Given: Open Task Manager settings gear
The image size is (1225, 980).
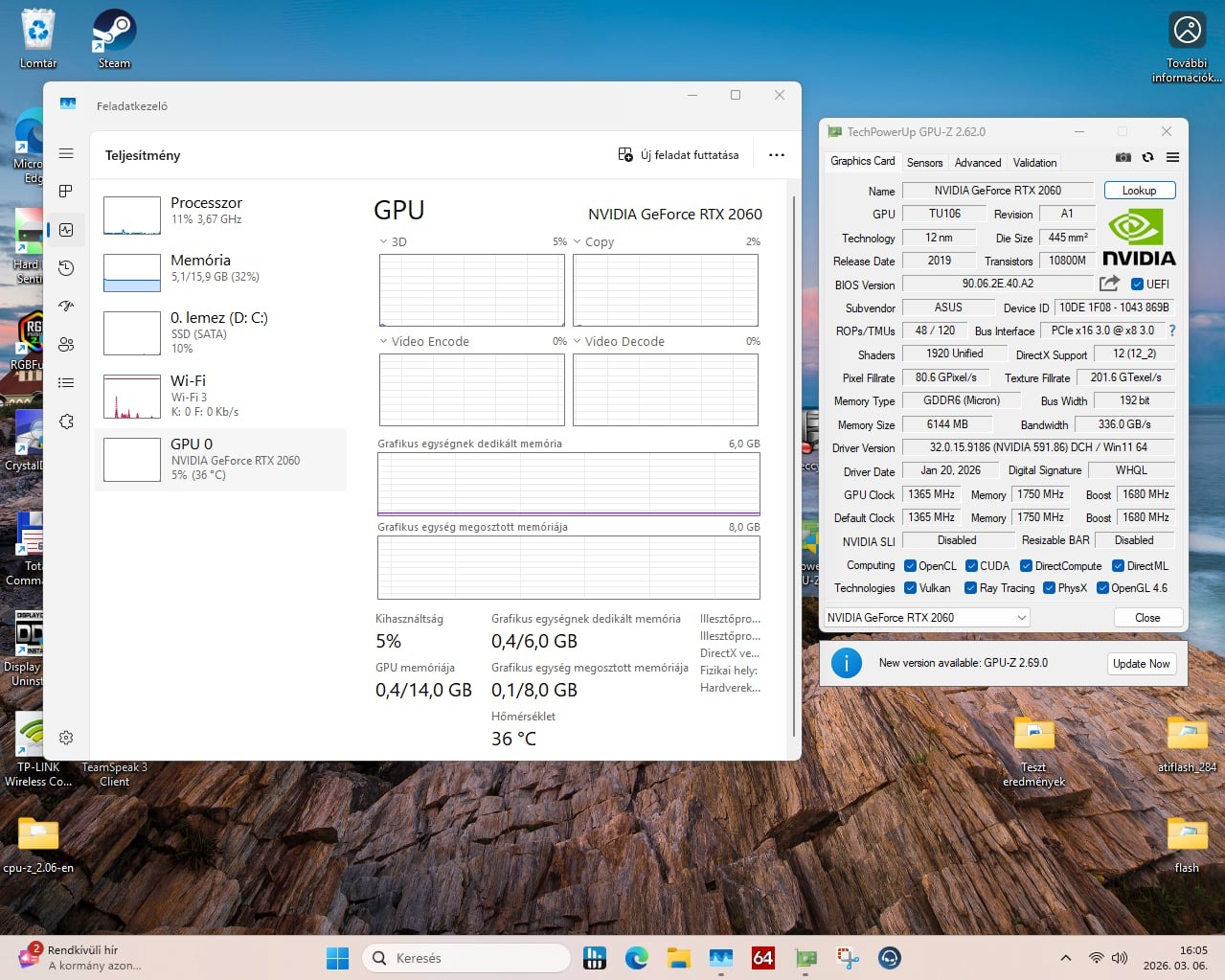Looking at the screenshot, I should (x=66, y=738).
